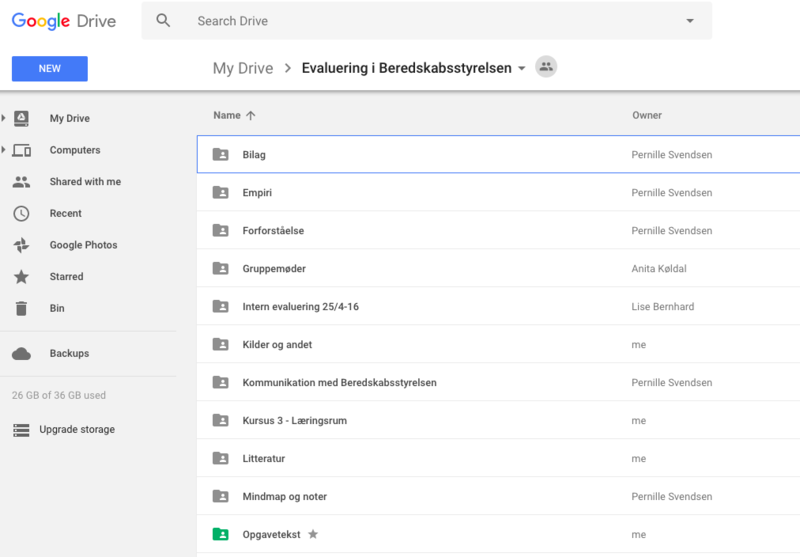This screenshot has height=557, width=800.
Task: Click the Upgrade storage link
Action: coord(77,430)
